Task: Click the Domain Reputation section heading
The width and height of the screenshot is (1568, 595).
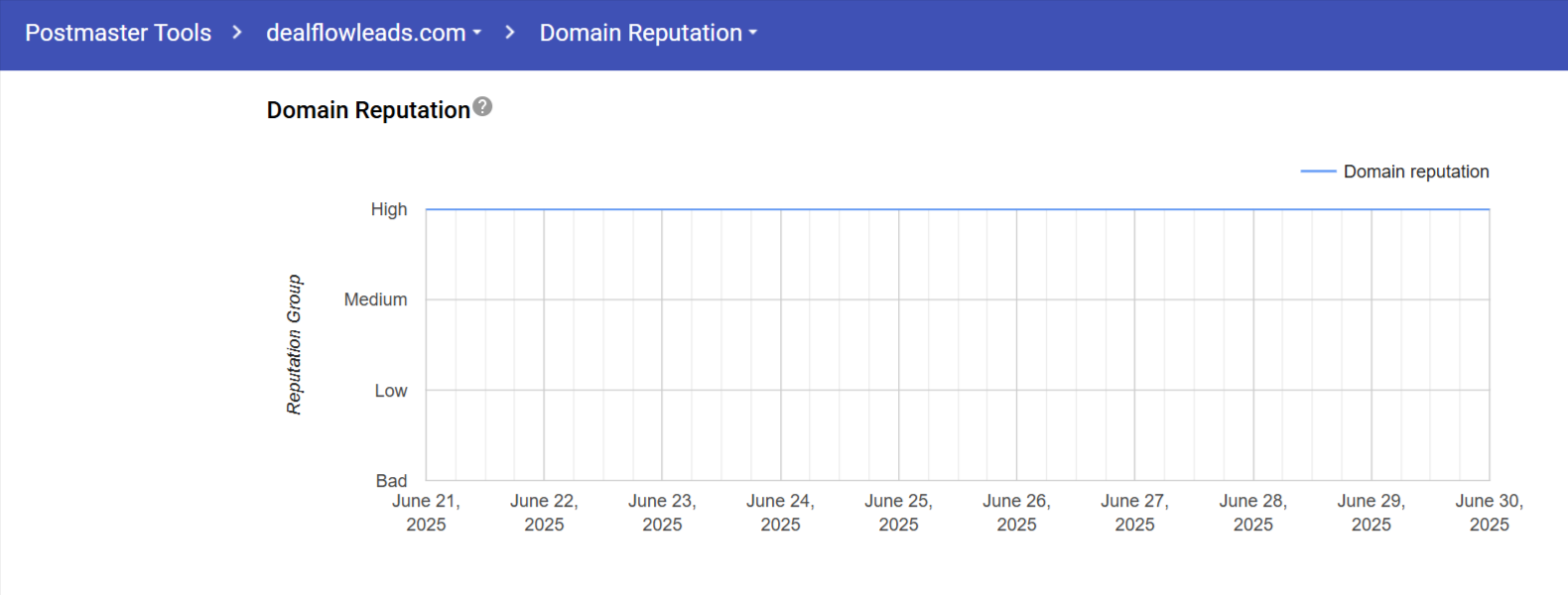Action: pos(368,110)
